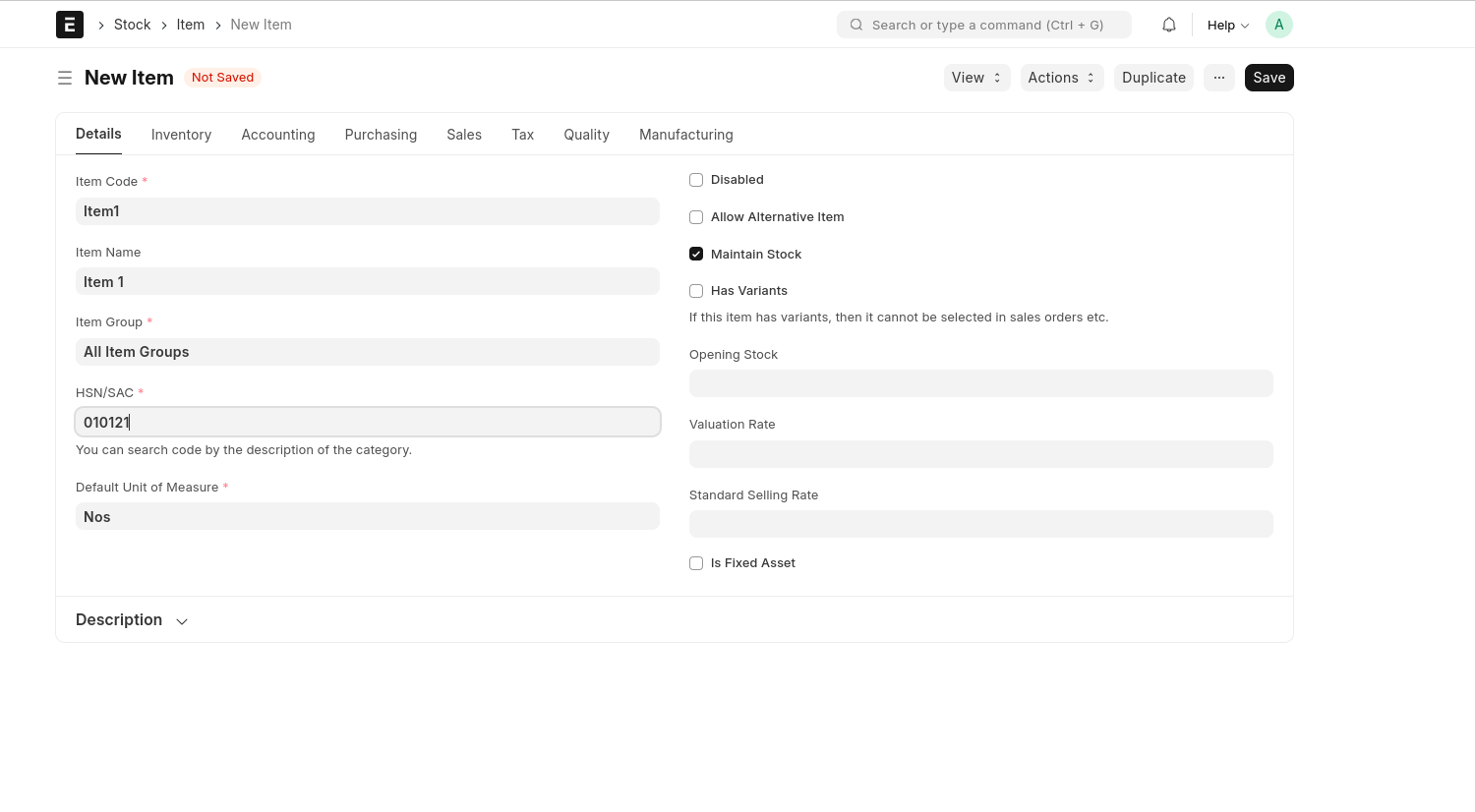Click the Opening Stock input field
Viewport: 1475px width, 812px height.
point(980,383)
